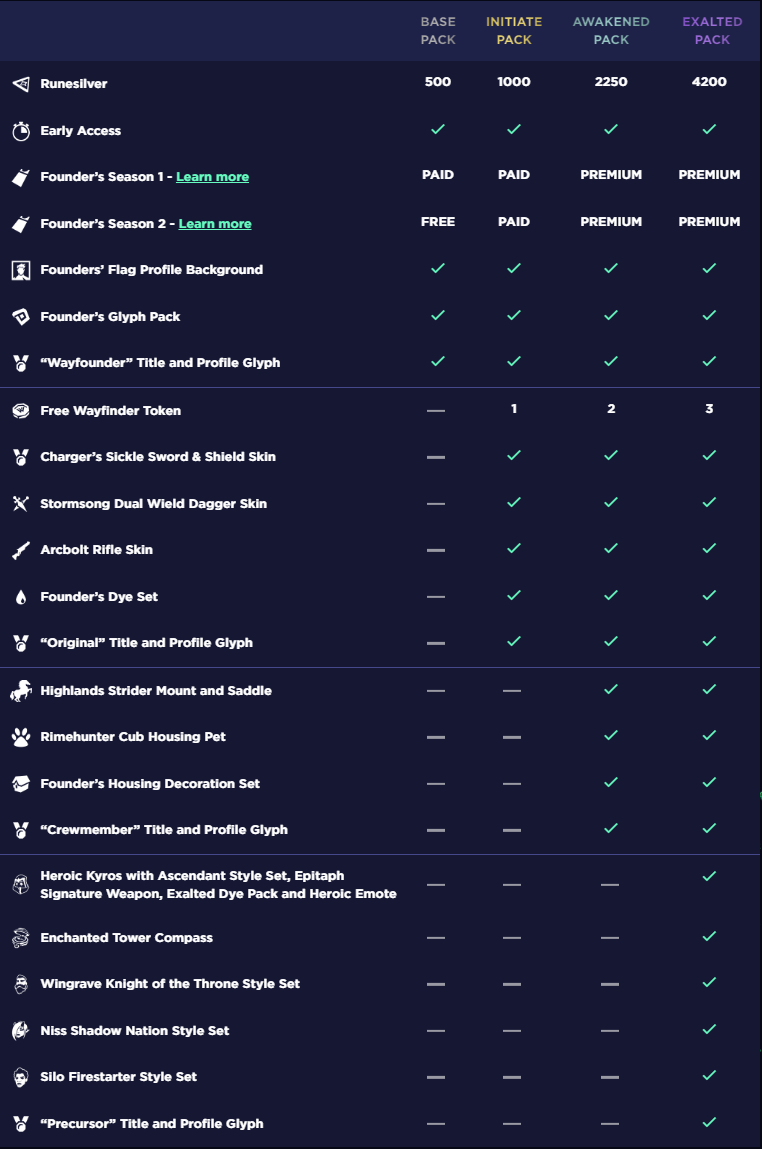Viewport: 762px width, 1149px height.
Task: Click the Runesilver currency icon
Action: pyautogui.click(x=21, y=84)
